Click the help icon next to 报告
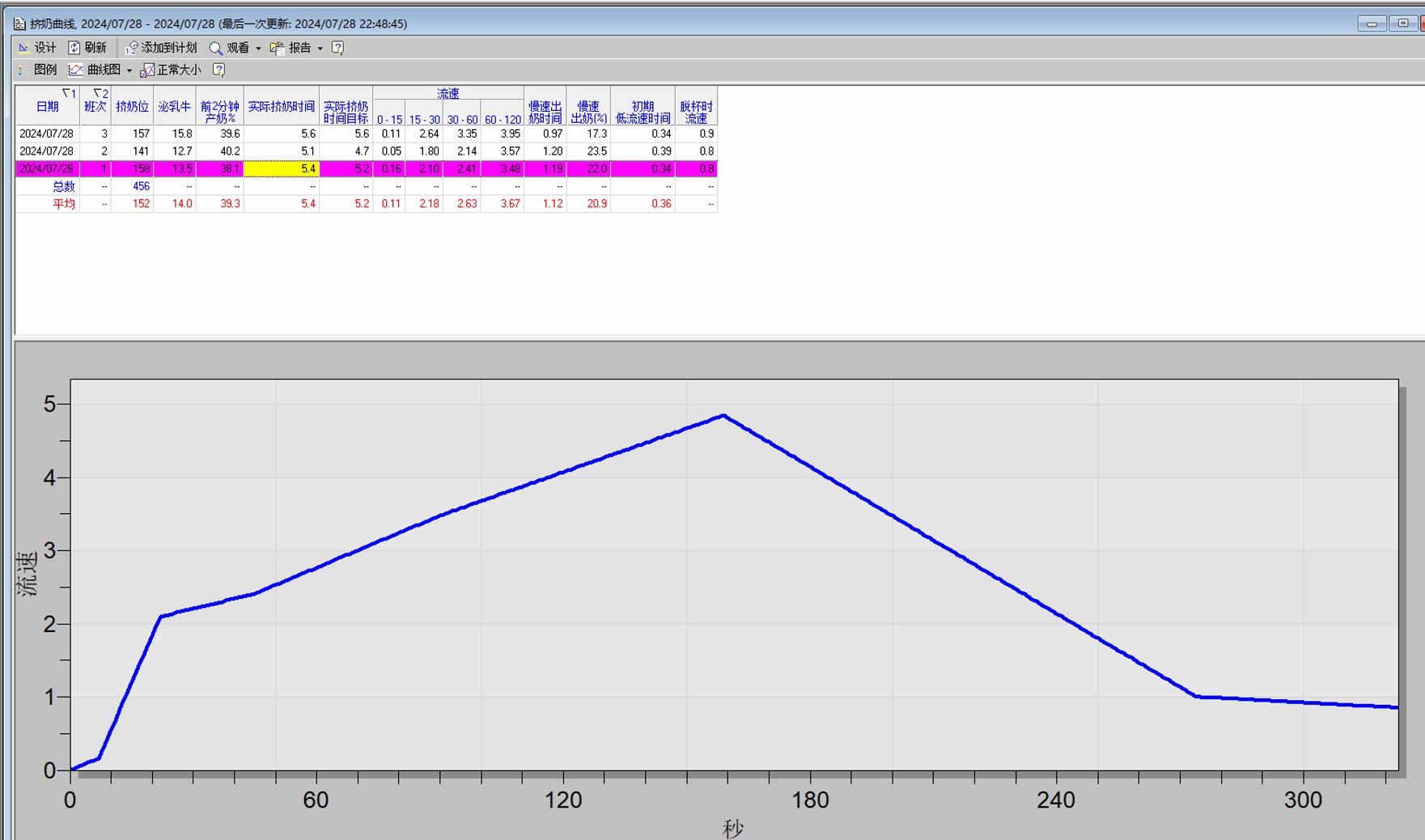 pos(338,48)
